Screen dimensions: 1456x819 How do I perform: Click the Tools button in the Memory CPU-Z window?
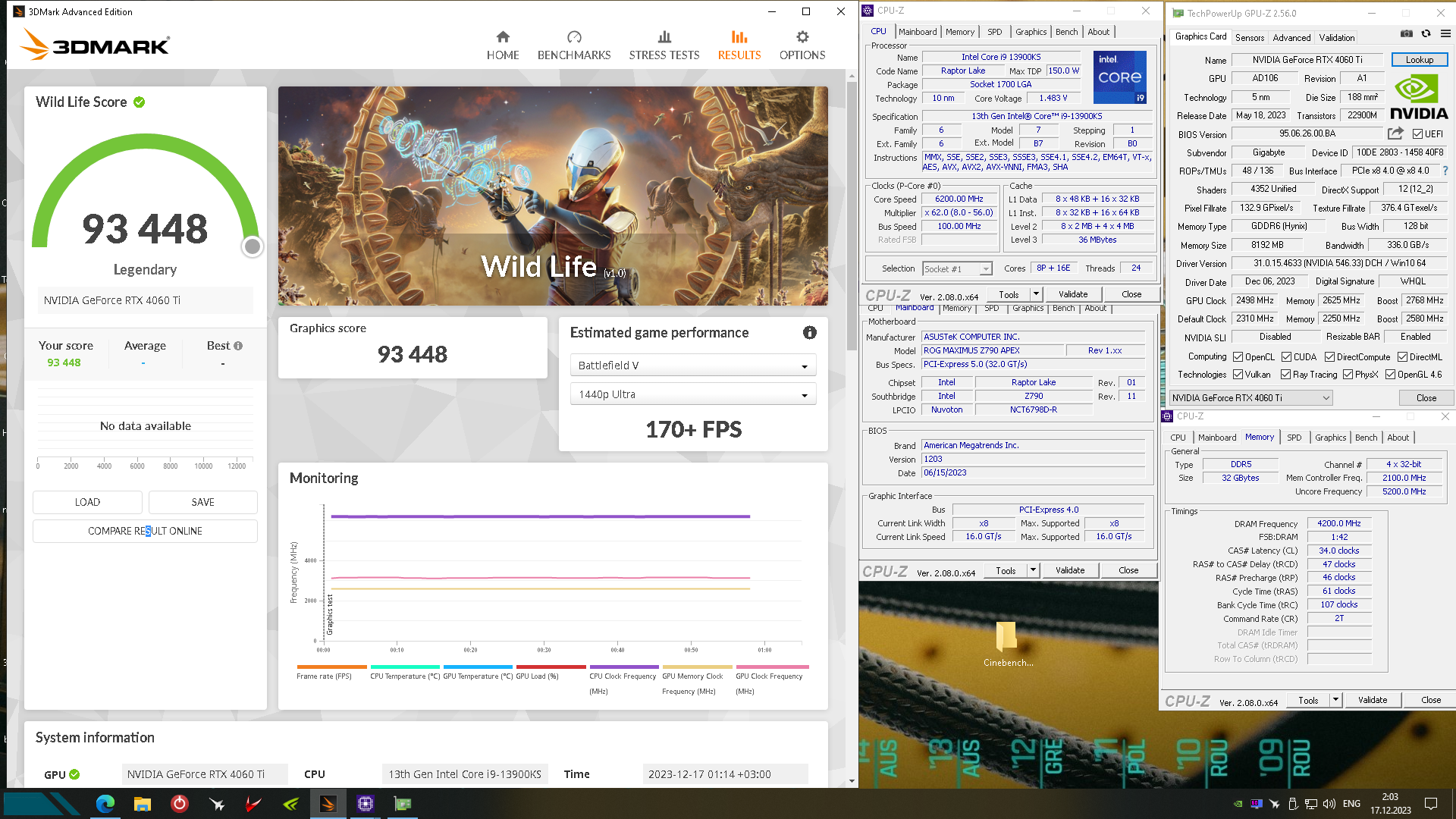pos(1308,700)
